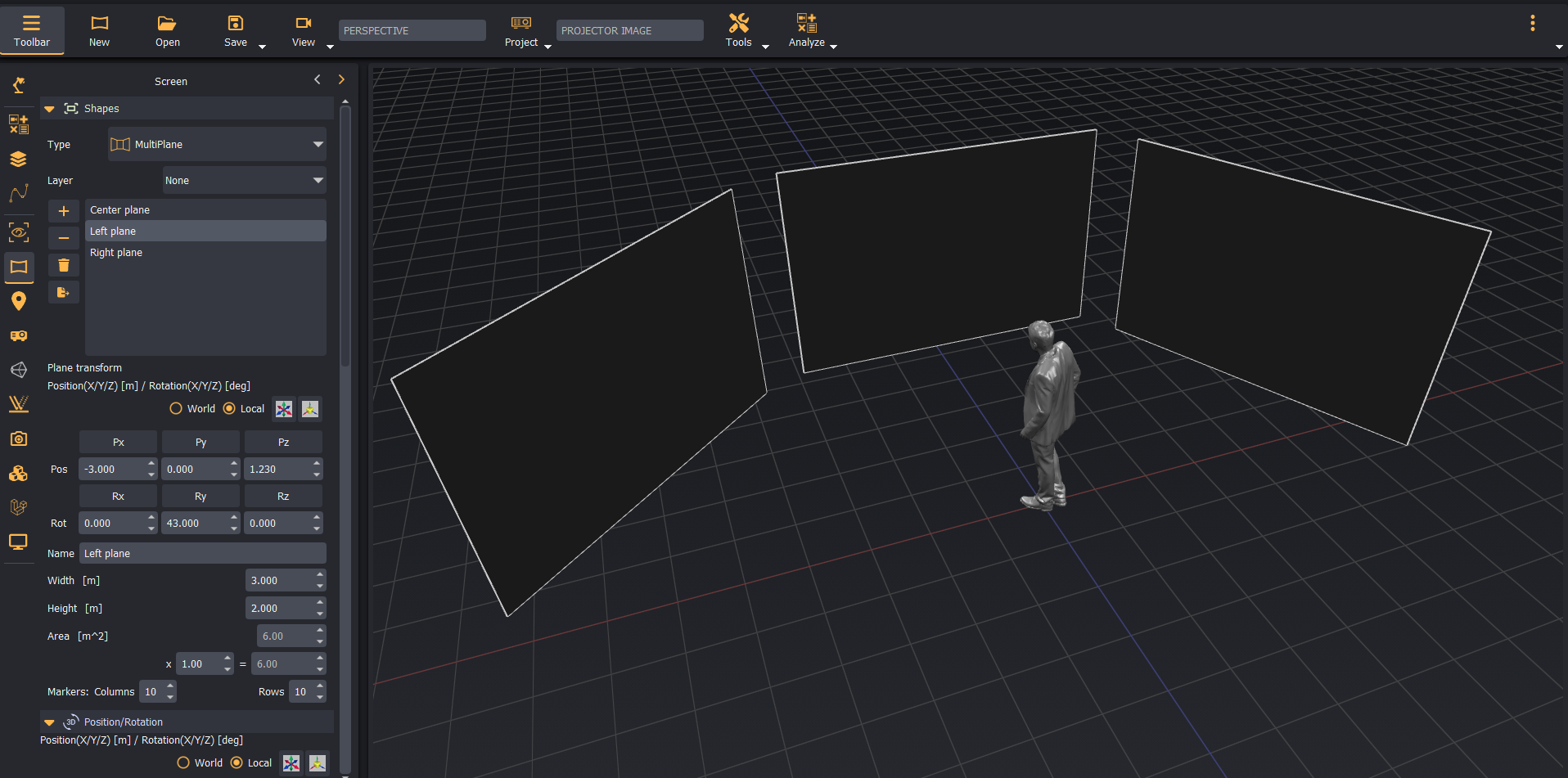Go to previous panel with left chevron
The height and width of the screenshot is (778, 1568).
(x=318, y=79)
